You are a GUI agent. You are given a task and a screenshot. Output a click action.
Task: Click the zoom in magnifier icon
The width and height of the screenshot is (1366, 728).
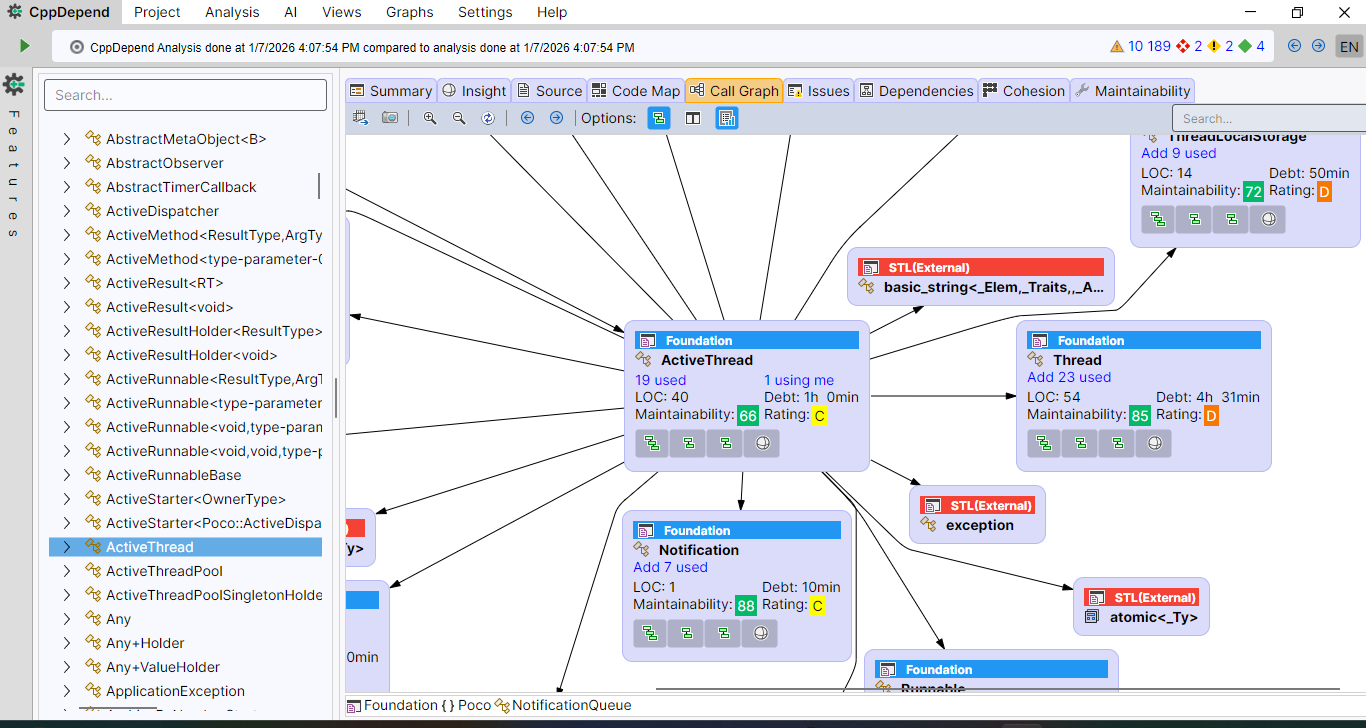click(x=430, y=118)
